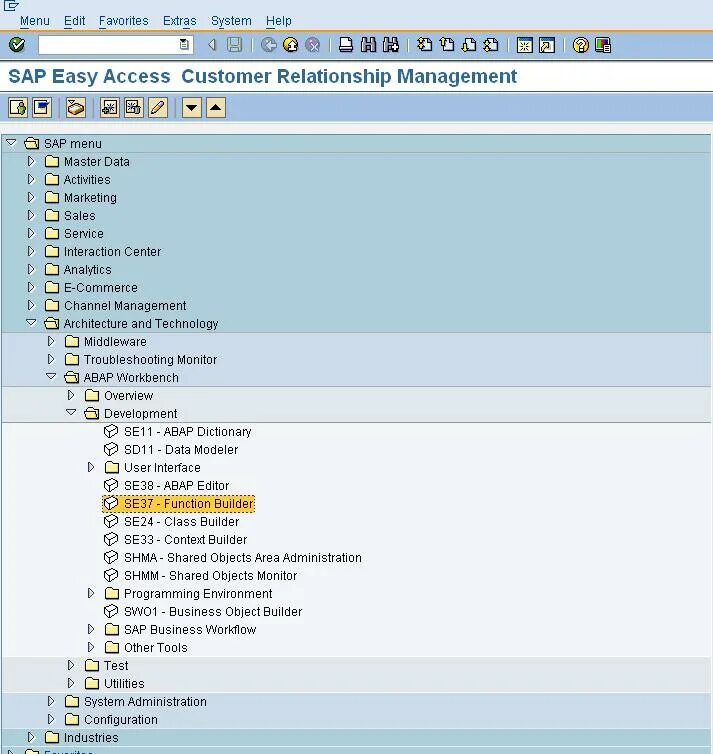This screenshot has width=713, height=754.
Task: Expand the Master Data folder
Action: (x=31, y=161)
